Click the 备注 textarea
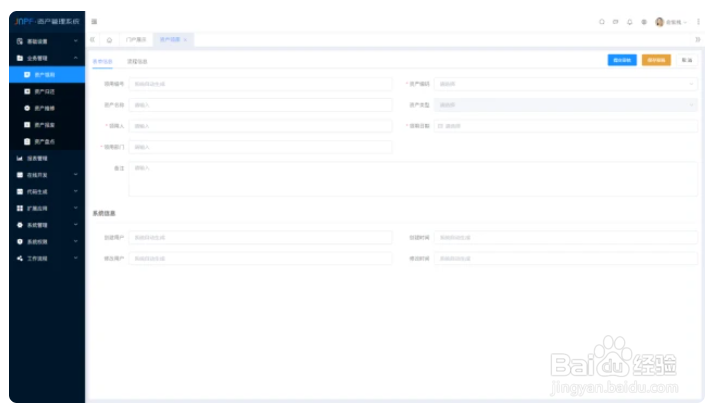The height and width of the screenshot is (412, 718). tap(413, 179)
